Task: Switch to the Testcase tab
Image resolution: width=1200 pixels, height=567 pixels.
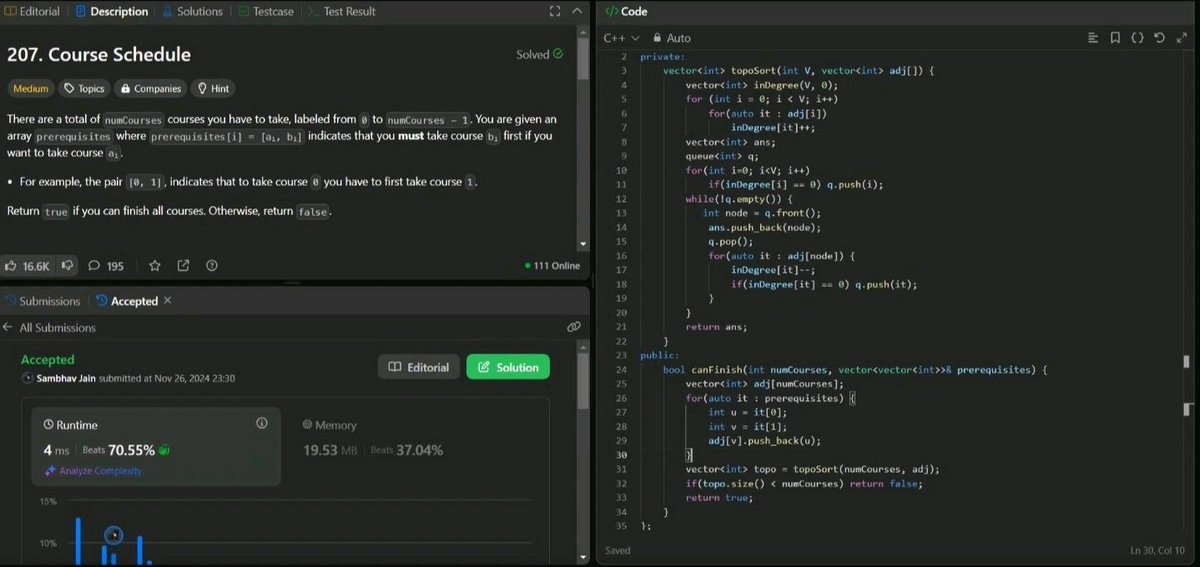Action: (x=267, y=12)
